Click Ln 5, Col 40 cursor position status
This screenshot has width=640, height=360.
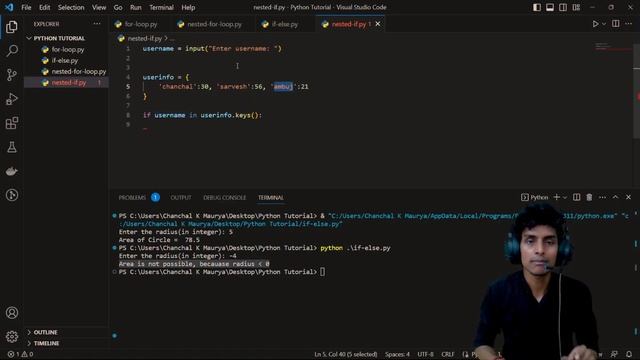tap(346, 354)
